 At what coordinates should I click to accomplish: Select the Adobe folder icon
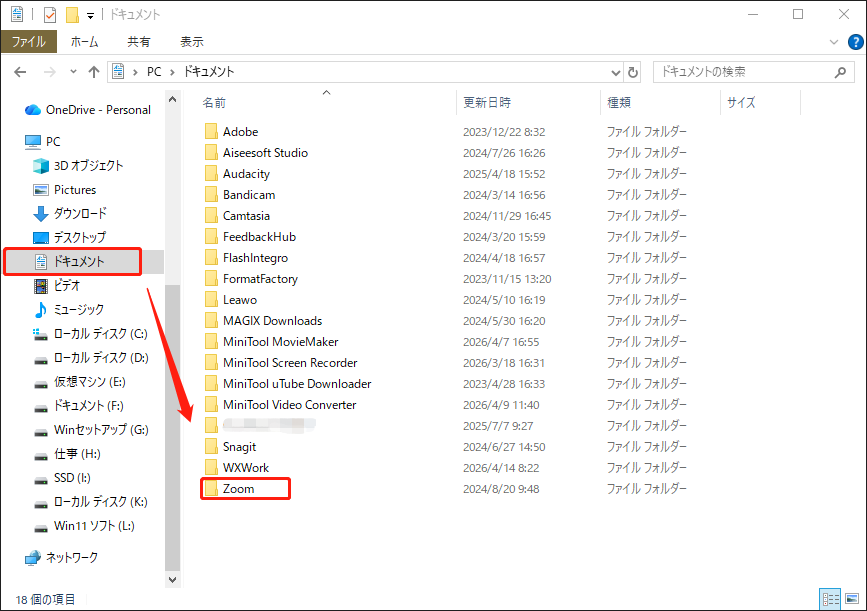211,132
